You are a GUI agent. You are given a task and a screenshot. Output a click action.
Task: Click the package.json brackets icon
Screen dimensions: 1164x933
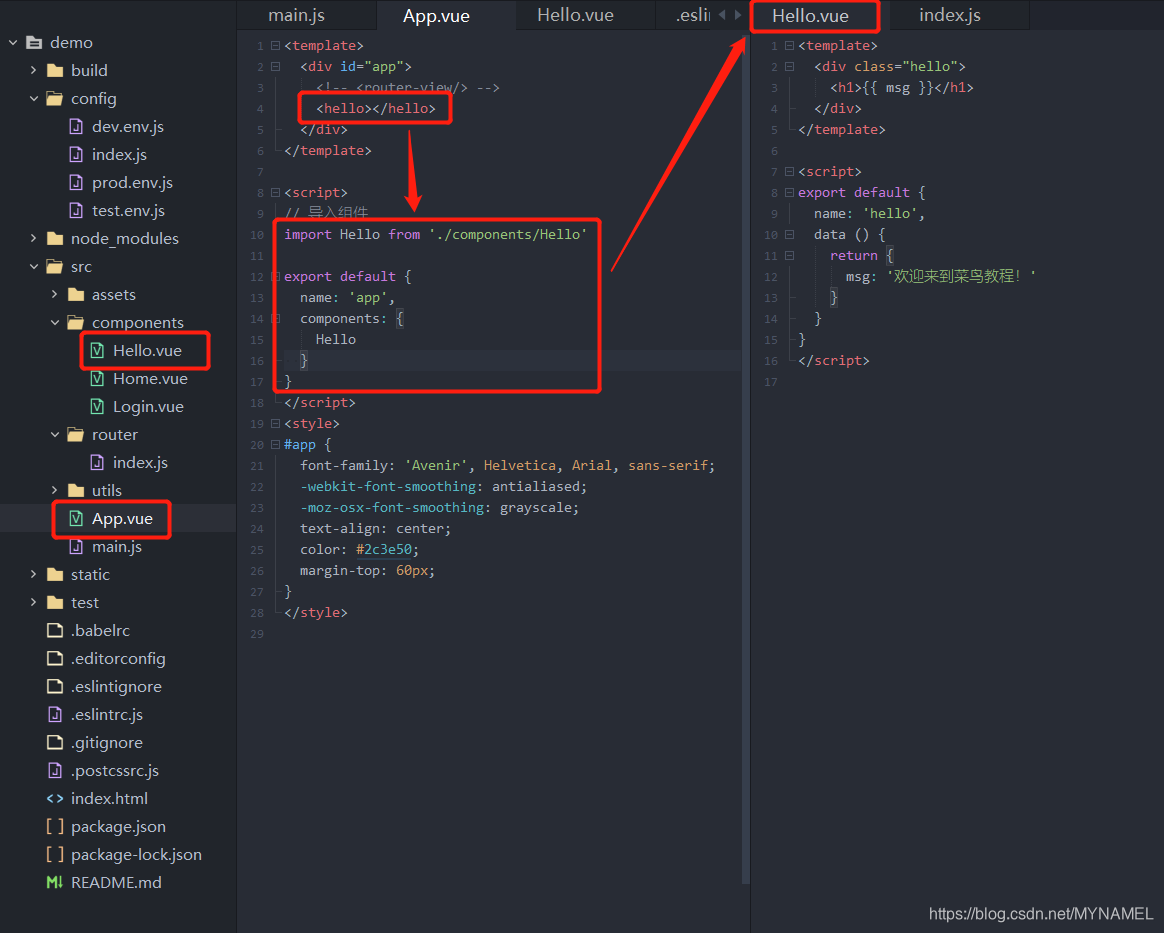click(x=55, y=826)
